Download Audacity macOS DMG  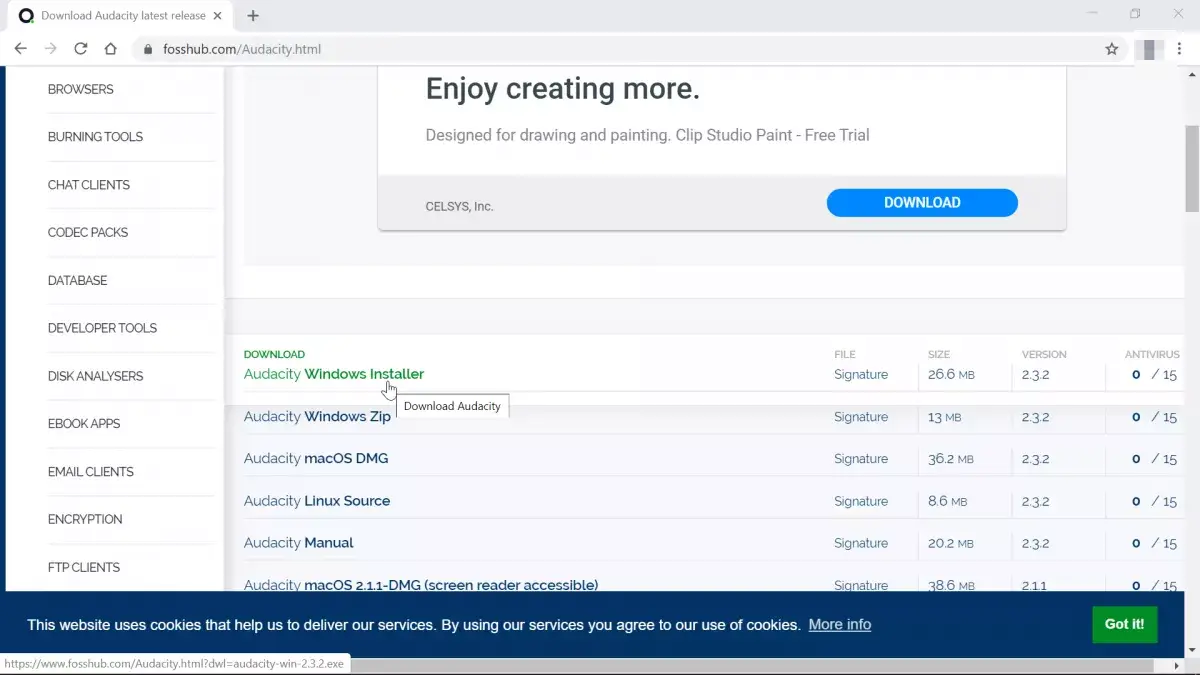pyautogui.click(x=316, y=458)
